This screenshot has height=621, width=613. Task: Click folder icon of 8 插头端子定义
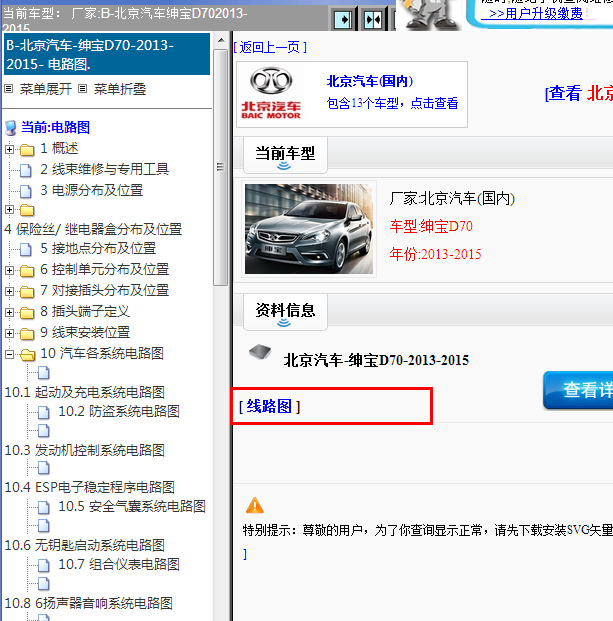click(x=27, y=312)
